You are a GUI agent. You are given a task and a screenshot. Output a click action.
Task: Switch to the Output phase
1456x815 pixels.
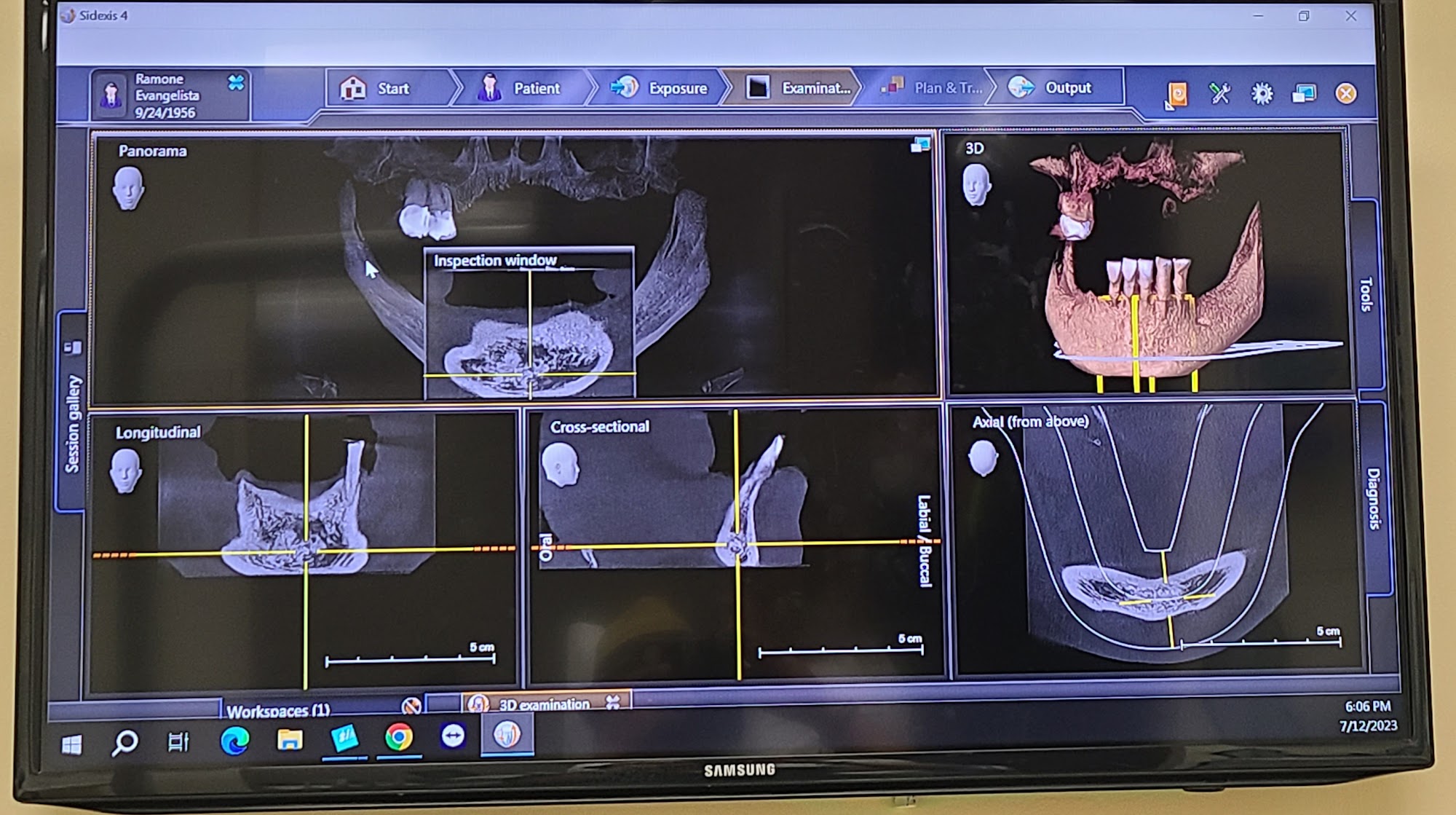1054,88
